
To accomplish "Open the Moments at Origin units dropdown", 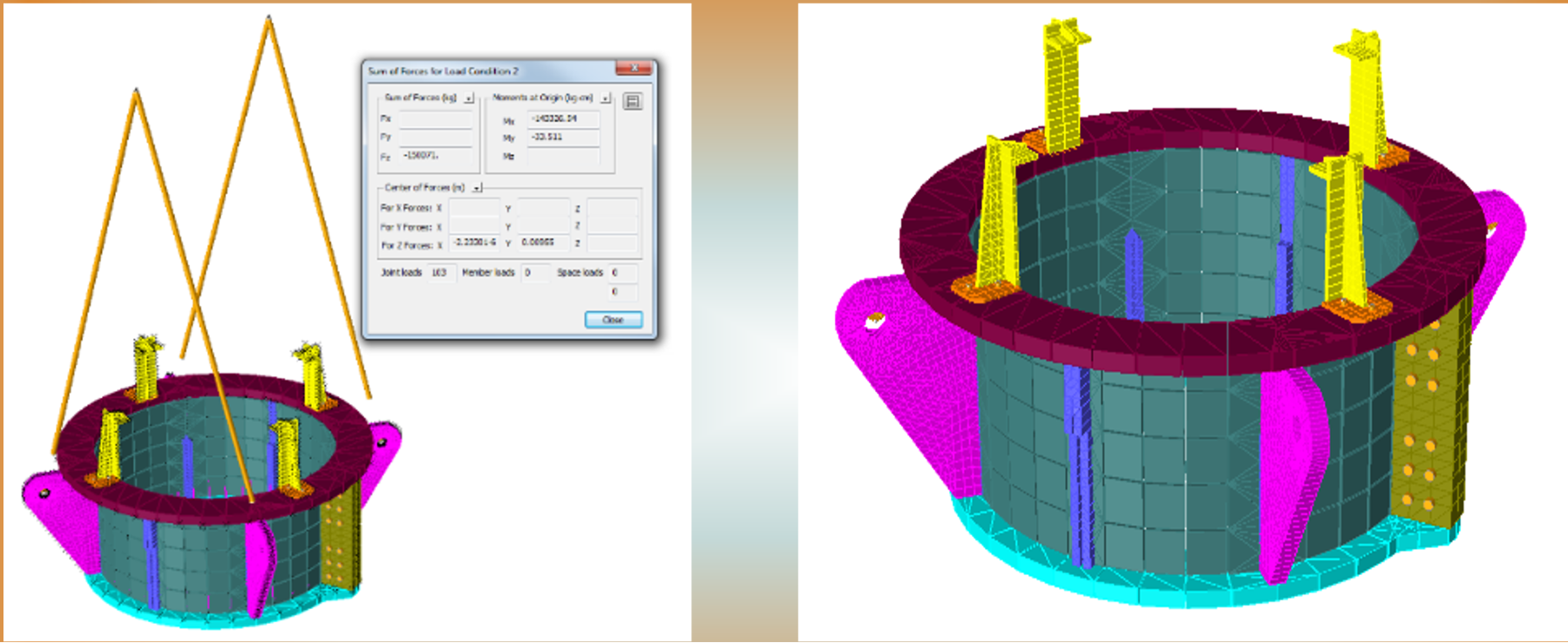I will pyautogui.click(x=605, y=98).
